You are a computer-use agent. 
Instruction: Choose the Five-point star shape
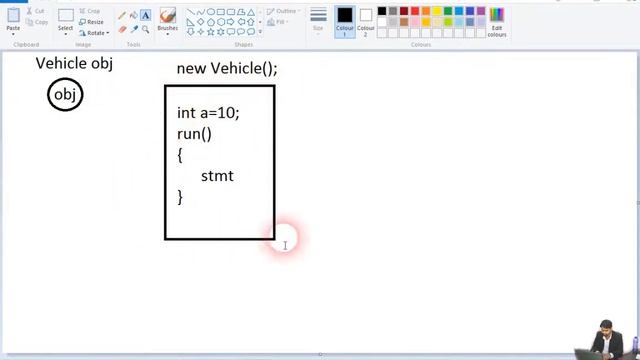211,32
